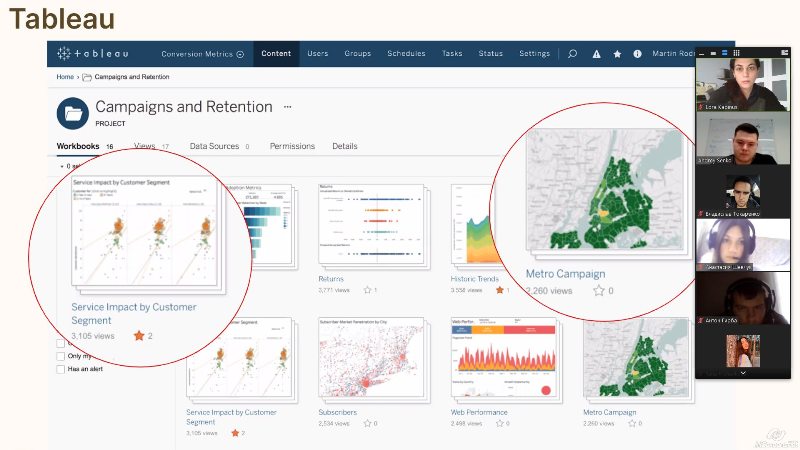Open the Conversion Metrics site dropdown
This screenshot has width=800, height=450.
click(x=203, y=54)
